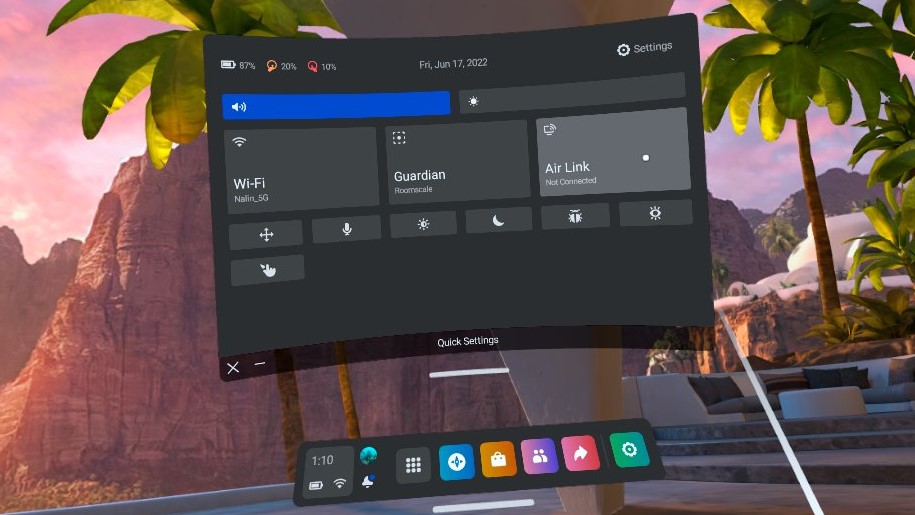Viewport: 915px width, 515px height.
Task: Open the green Settings gear app
Action: click(629, 449)
